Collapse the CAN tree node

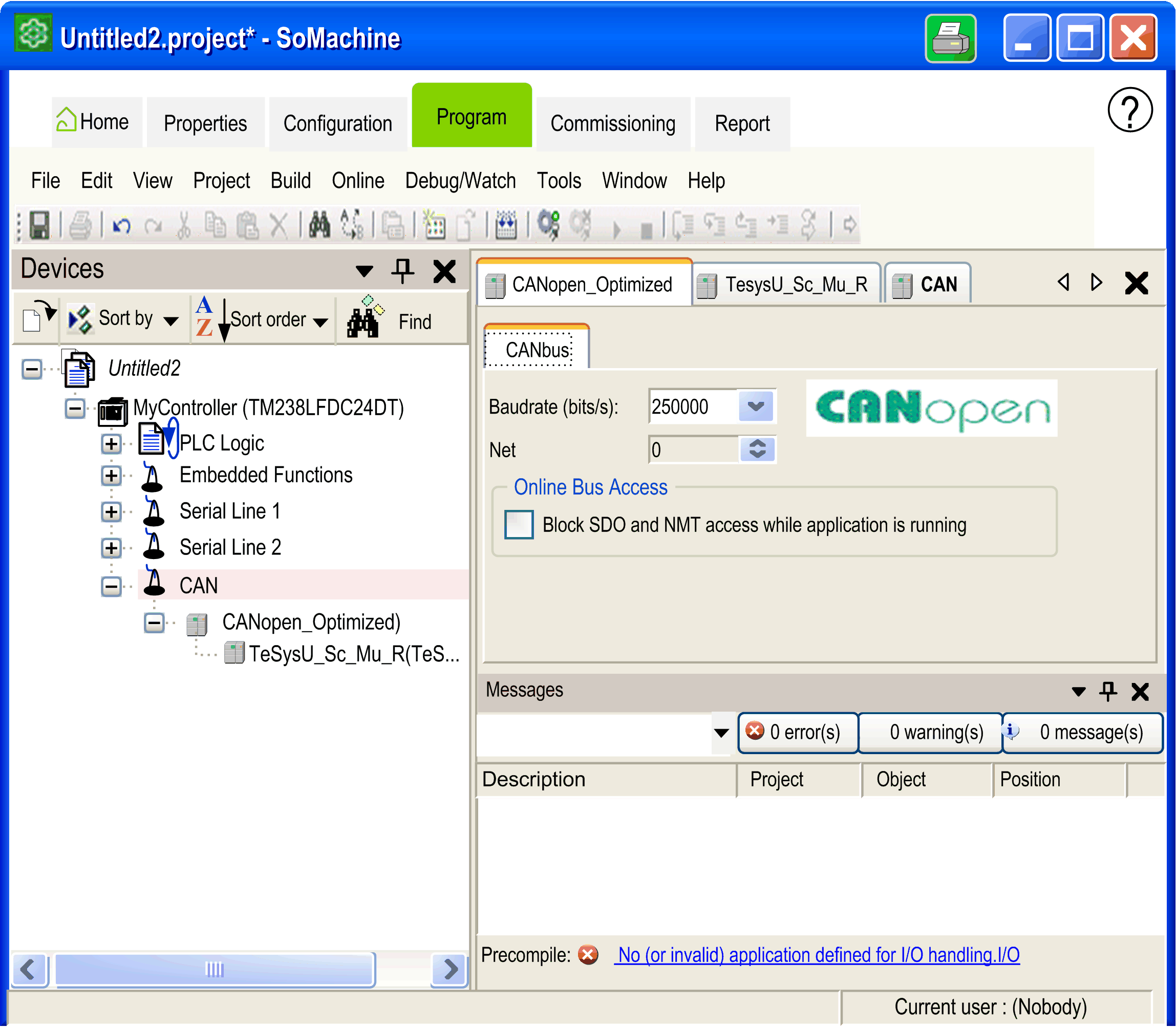click(111, 586)
